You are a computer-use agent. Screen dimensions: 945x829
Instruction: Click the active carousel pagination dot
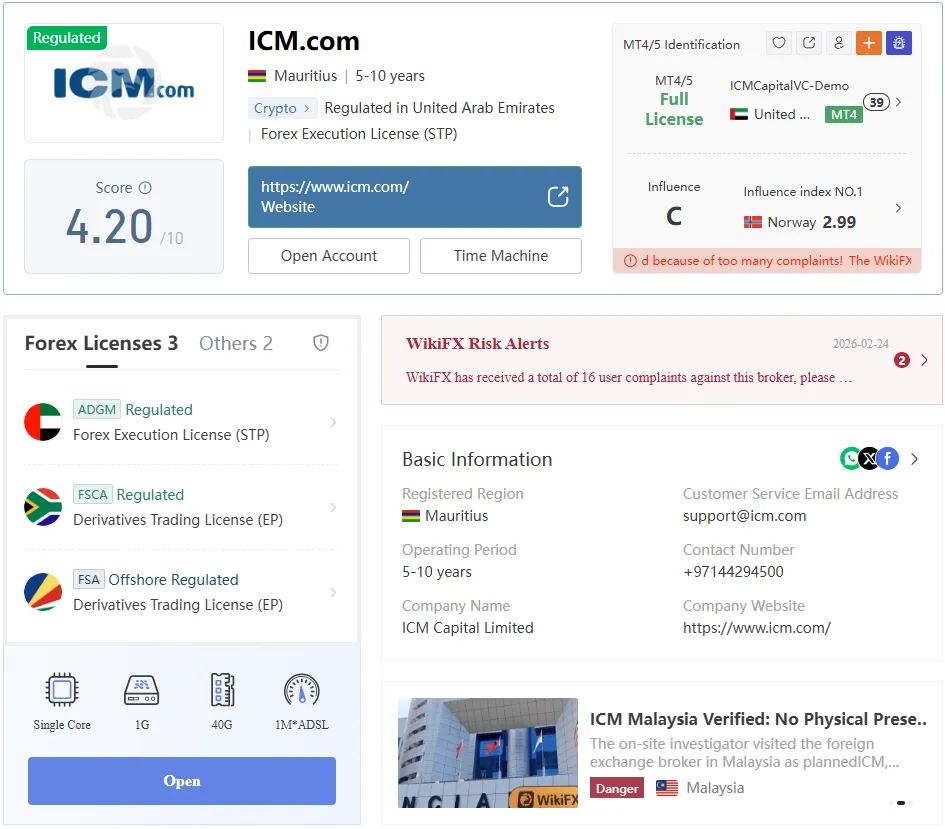(900, 802)
